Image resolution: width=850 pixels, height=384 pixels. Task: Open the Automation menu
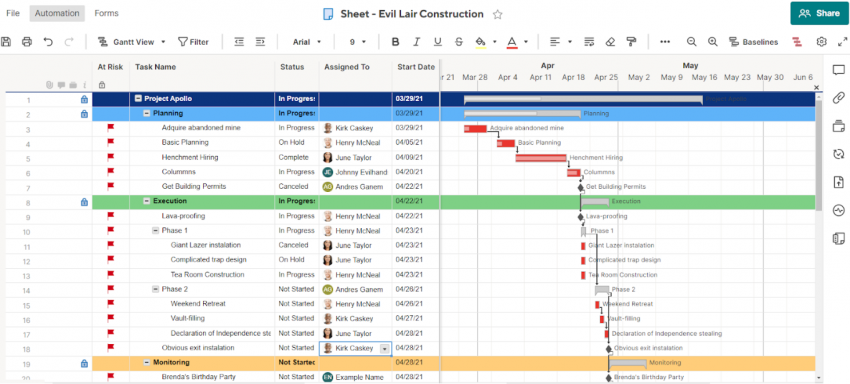pyautogui.click(x=57, y=13)
